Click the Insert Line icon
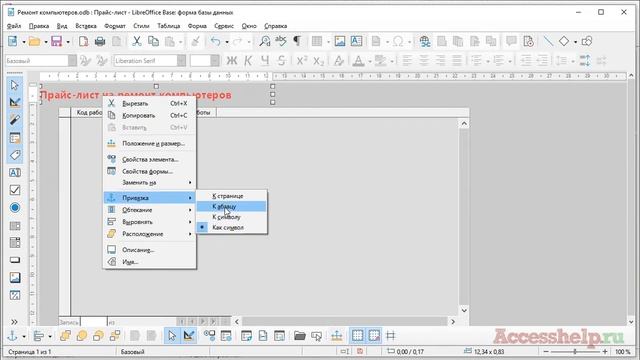This screenshot has height=360, width=640. (x=548, y=41)
